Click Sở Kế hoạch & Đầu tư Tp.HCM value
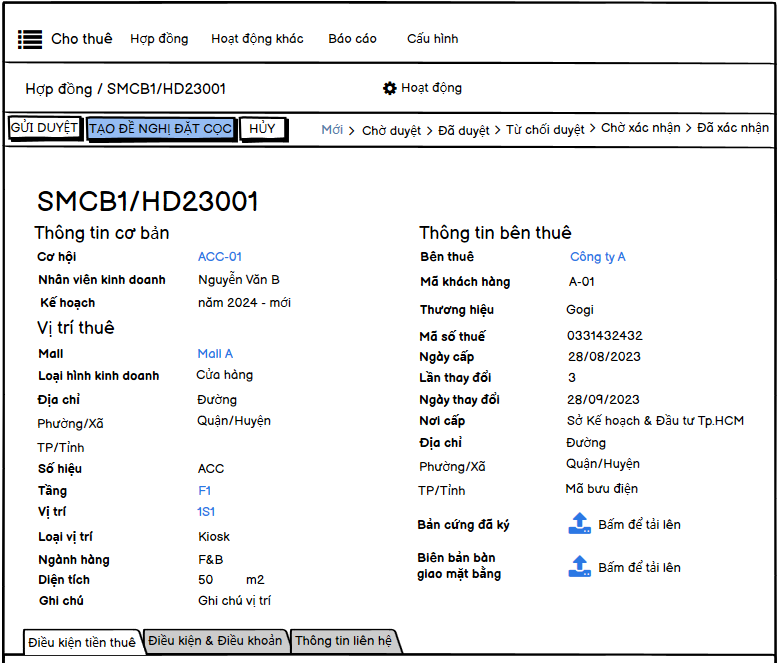778x663 pixels. (x=655, y=421)
